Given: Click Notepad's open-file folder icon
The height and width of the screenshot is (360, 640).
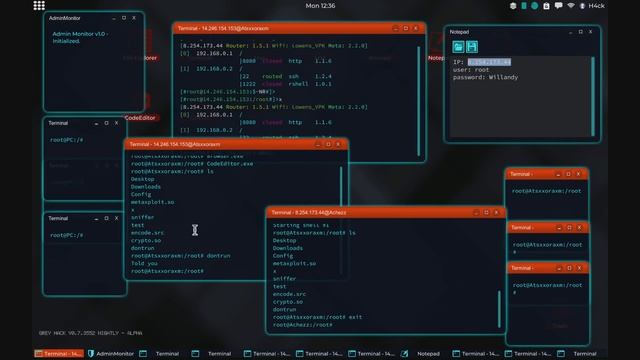Looking at the screenshot, I should pos(458,47).
